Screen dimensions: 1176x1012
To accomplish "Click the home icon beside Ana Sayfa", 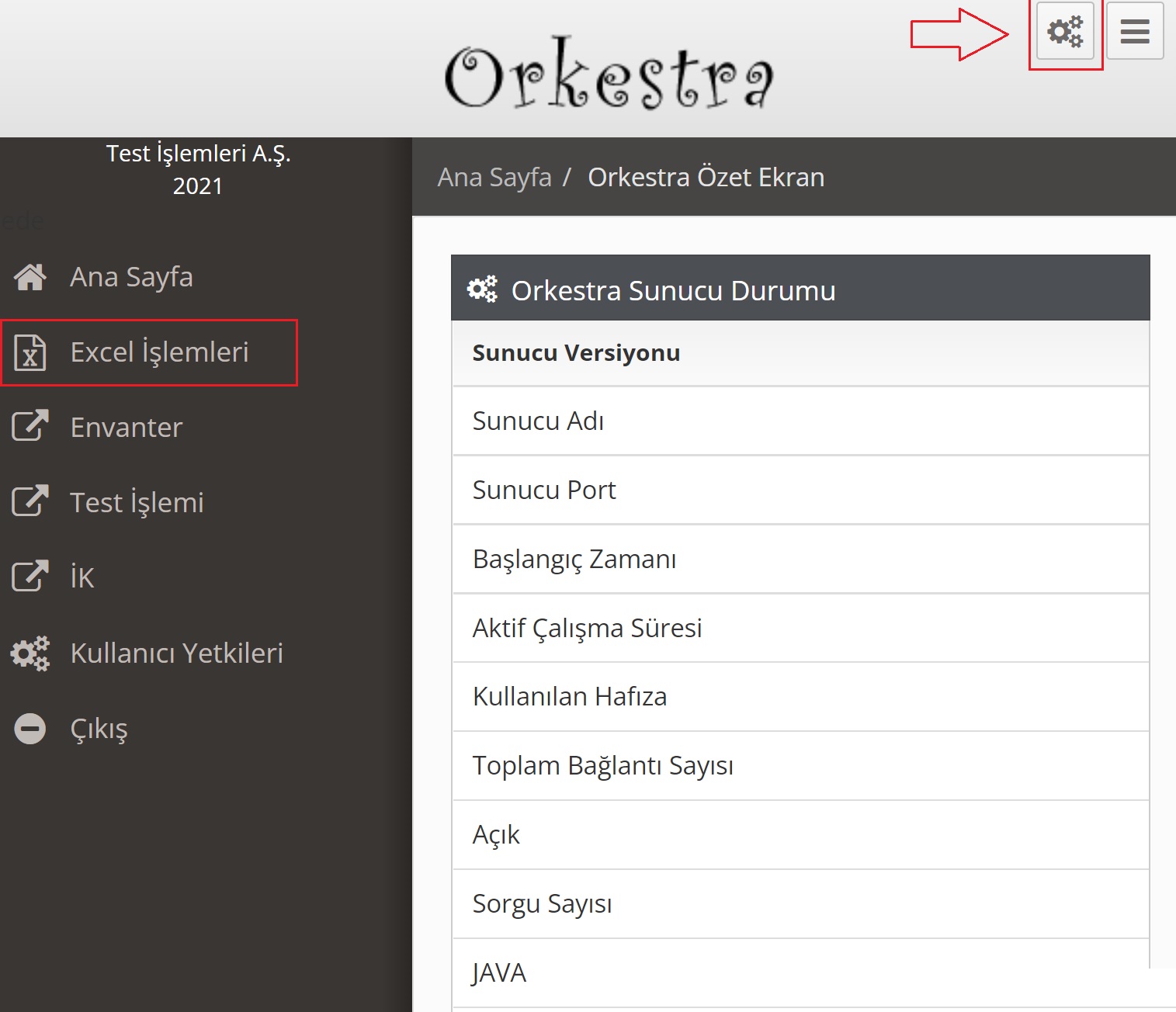I will pos(30,277).
